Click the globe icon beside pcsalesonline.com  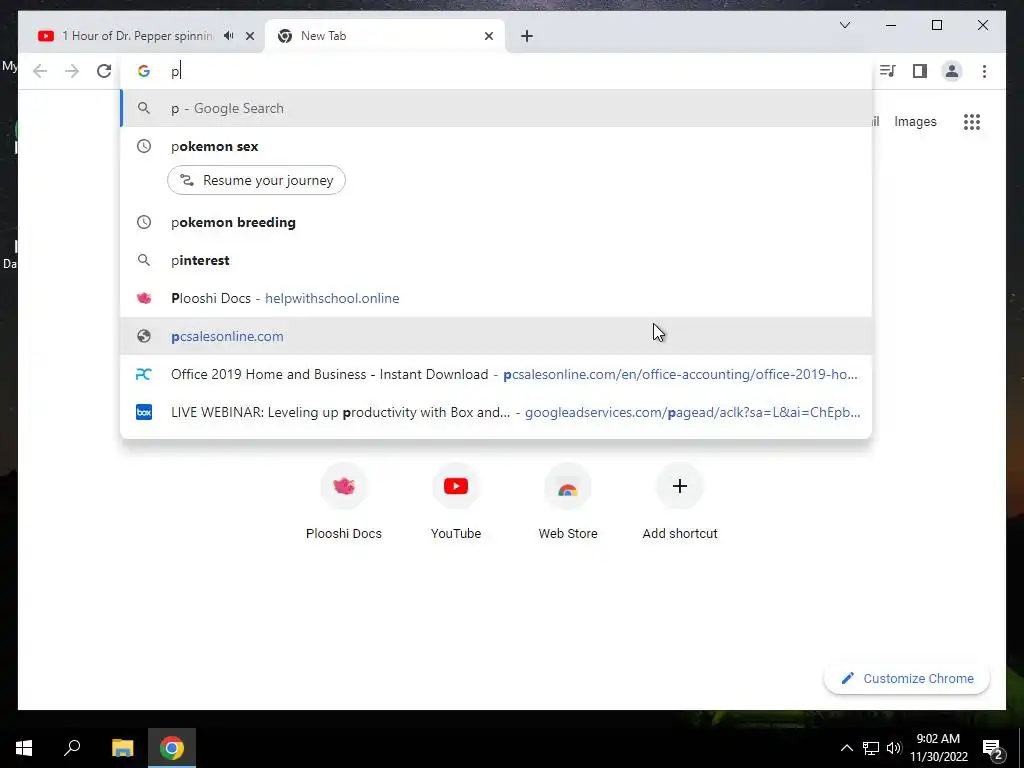click(x=144, y=336)
